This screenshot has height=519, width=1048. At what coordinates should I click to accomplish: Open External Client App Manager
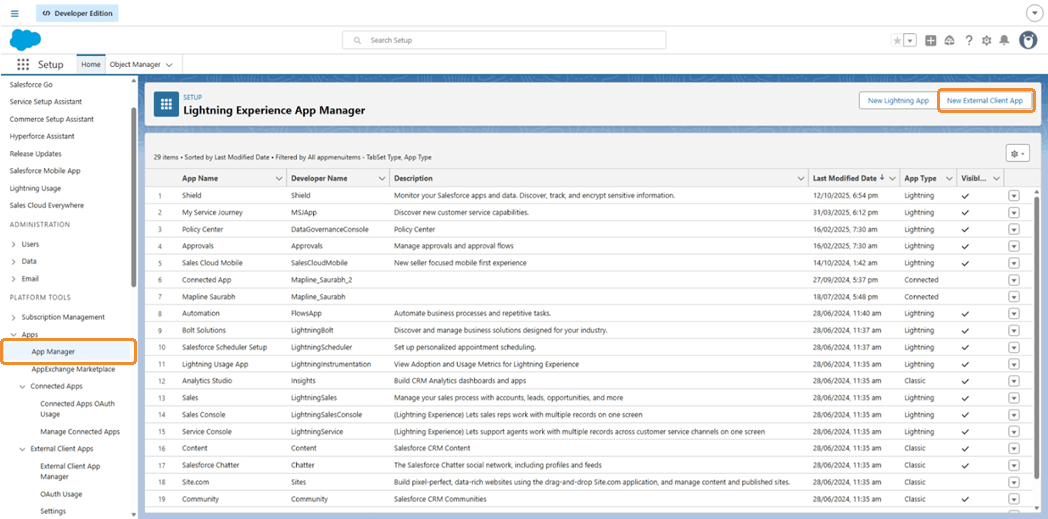coord(70,472)
